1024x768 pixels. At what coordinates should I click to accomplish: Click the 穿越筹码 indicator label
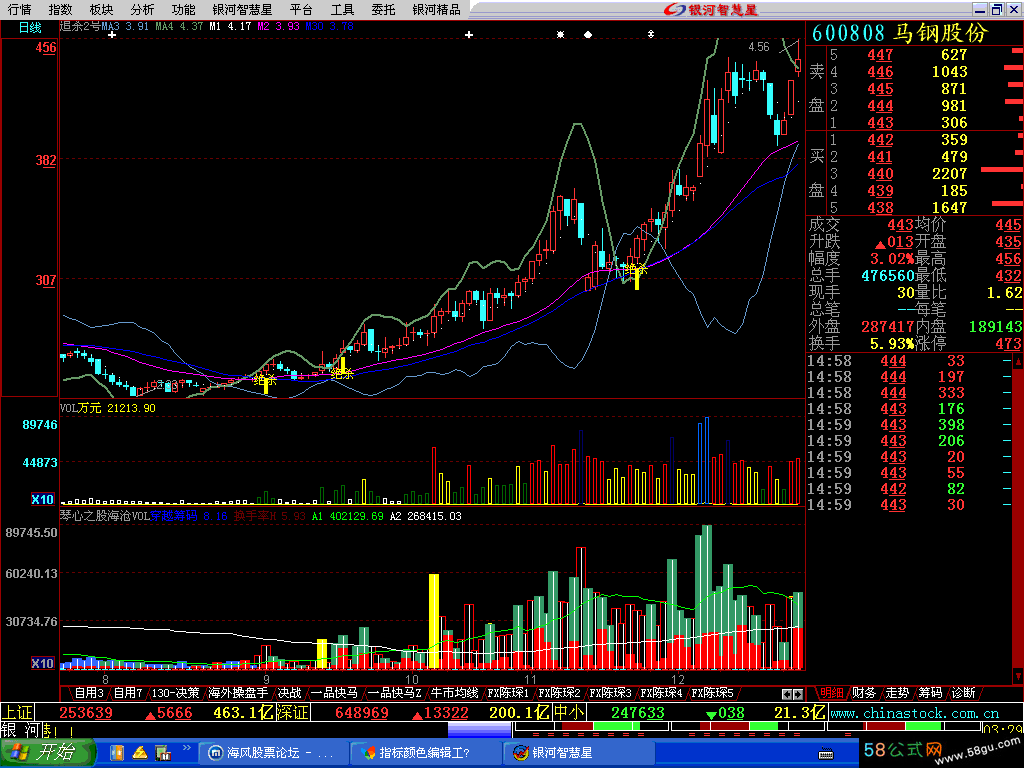tap(174, 516)
